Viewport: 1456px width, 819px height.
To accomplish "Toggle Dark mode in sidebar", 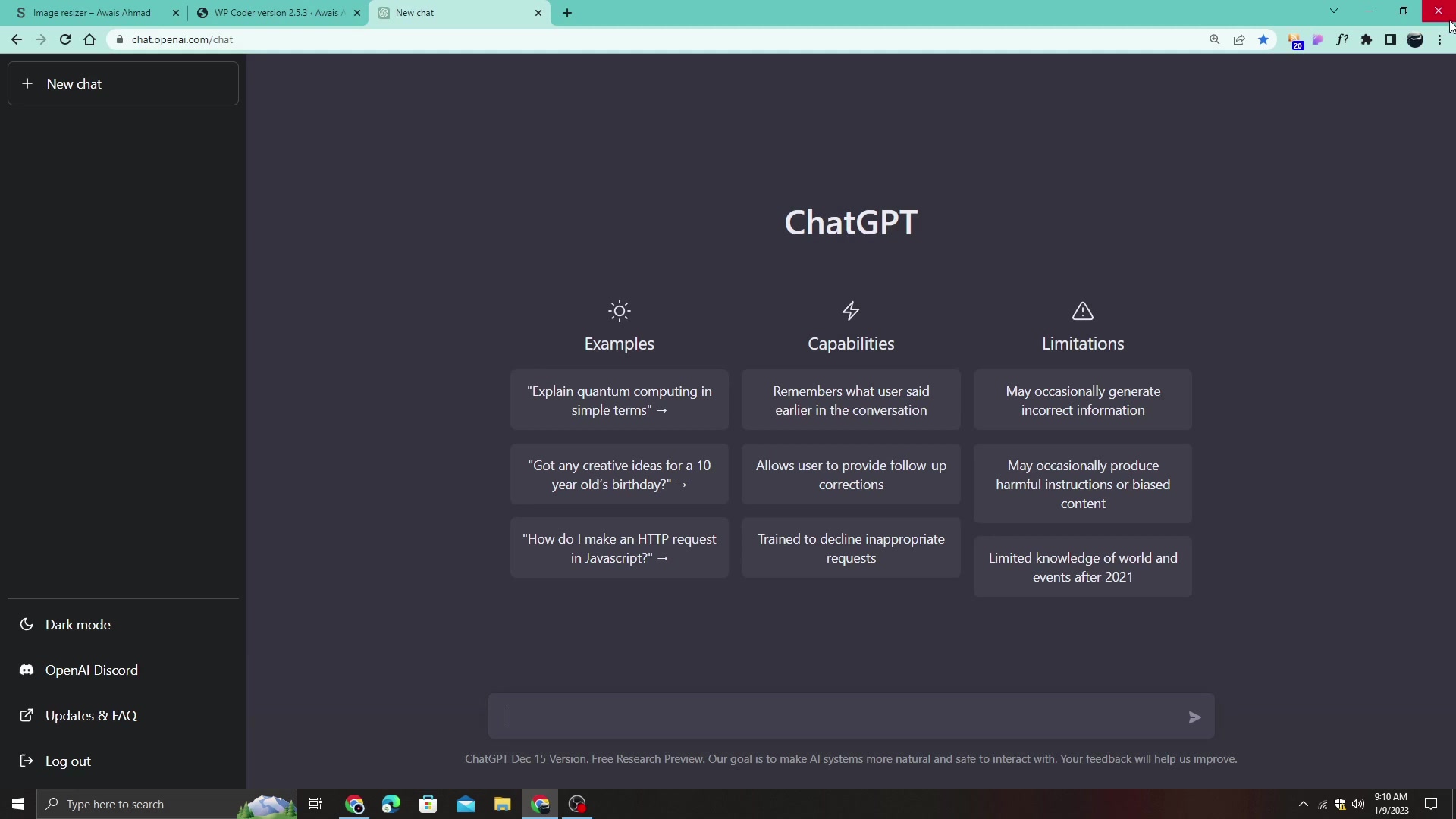I will click(123, 625).
